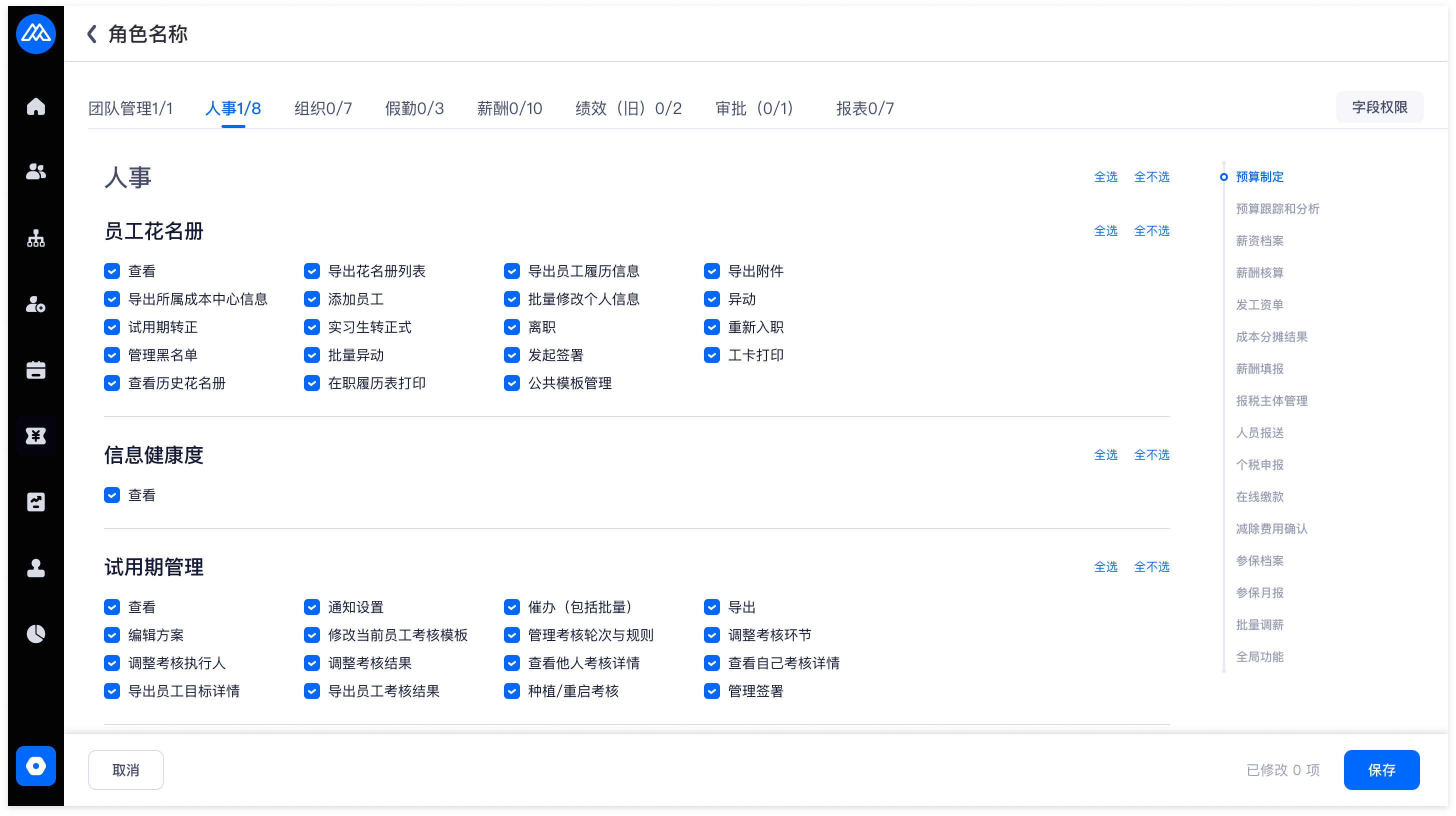Uncheck 查看 under 信息健康度
The image size is (1456, 816).
[112, 495]
